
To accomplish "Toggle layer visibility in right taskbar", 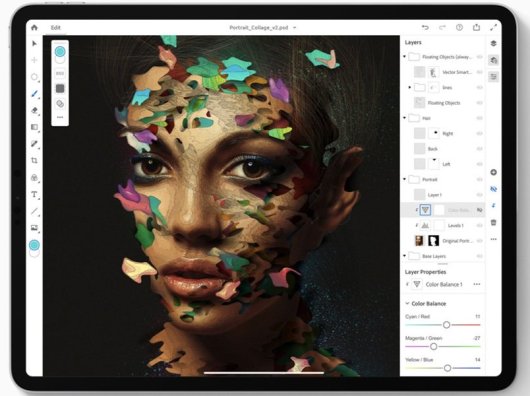I will pyautogui.click(x=493, y=189).
